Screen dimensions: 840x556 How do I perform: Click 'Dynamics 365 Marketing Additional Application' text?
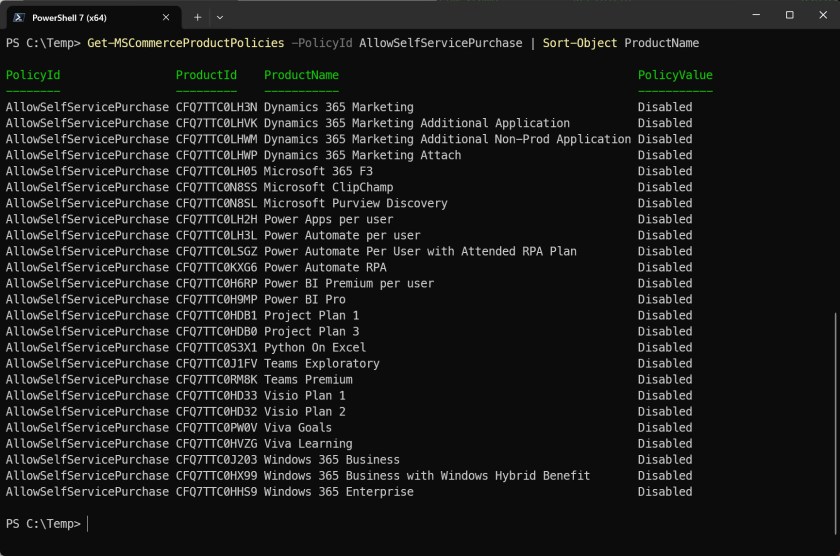click(x=417, y=123)
